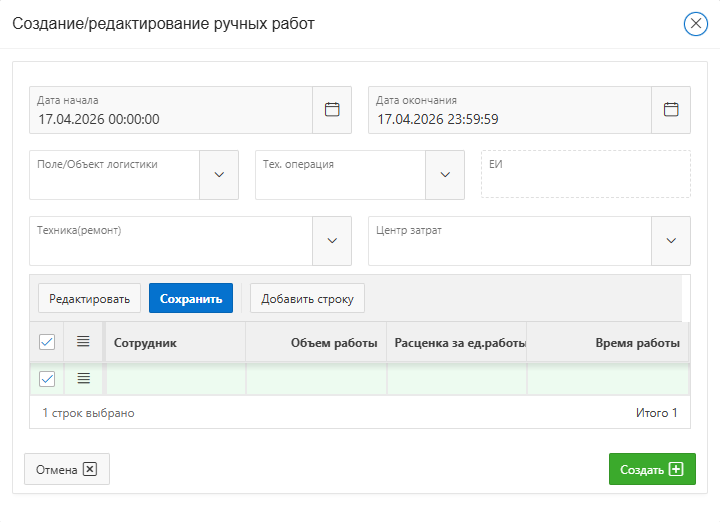This screenshot has height=522, width=720.
Task: Uncheck the first row's selection checkbox
Action: pos(47,378)
